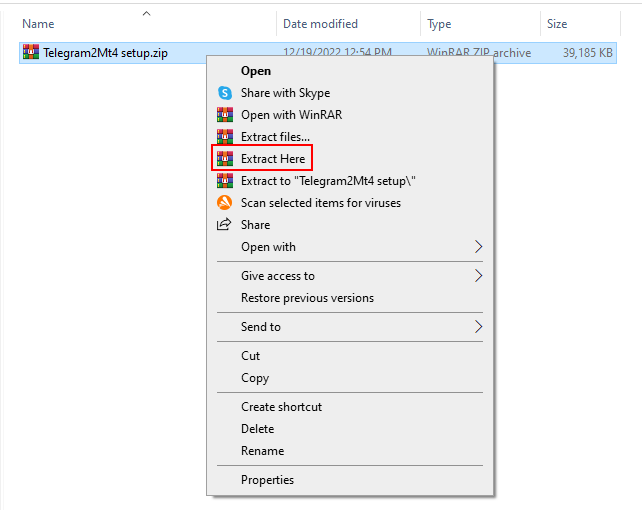Expand the Send to submenu arrow
The image size is (642, 510).
click(x=478, y=327)
